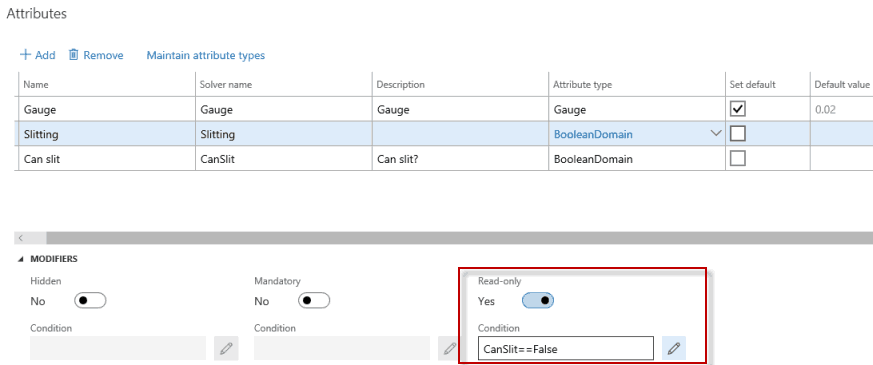Click the horizontal scrollbar thumb

pos(459,238)
